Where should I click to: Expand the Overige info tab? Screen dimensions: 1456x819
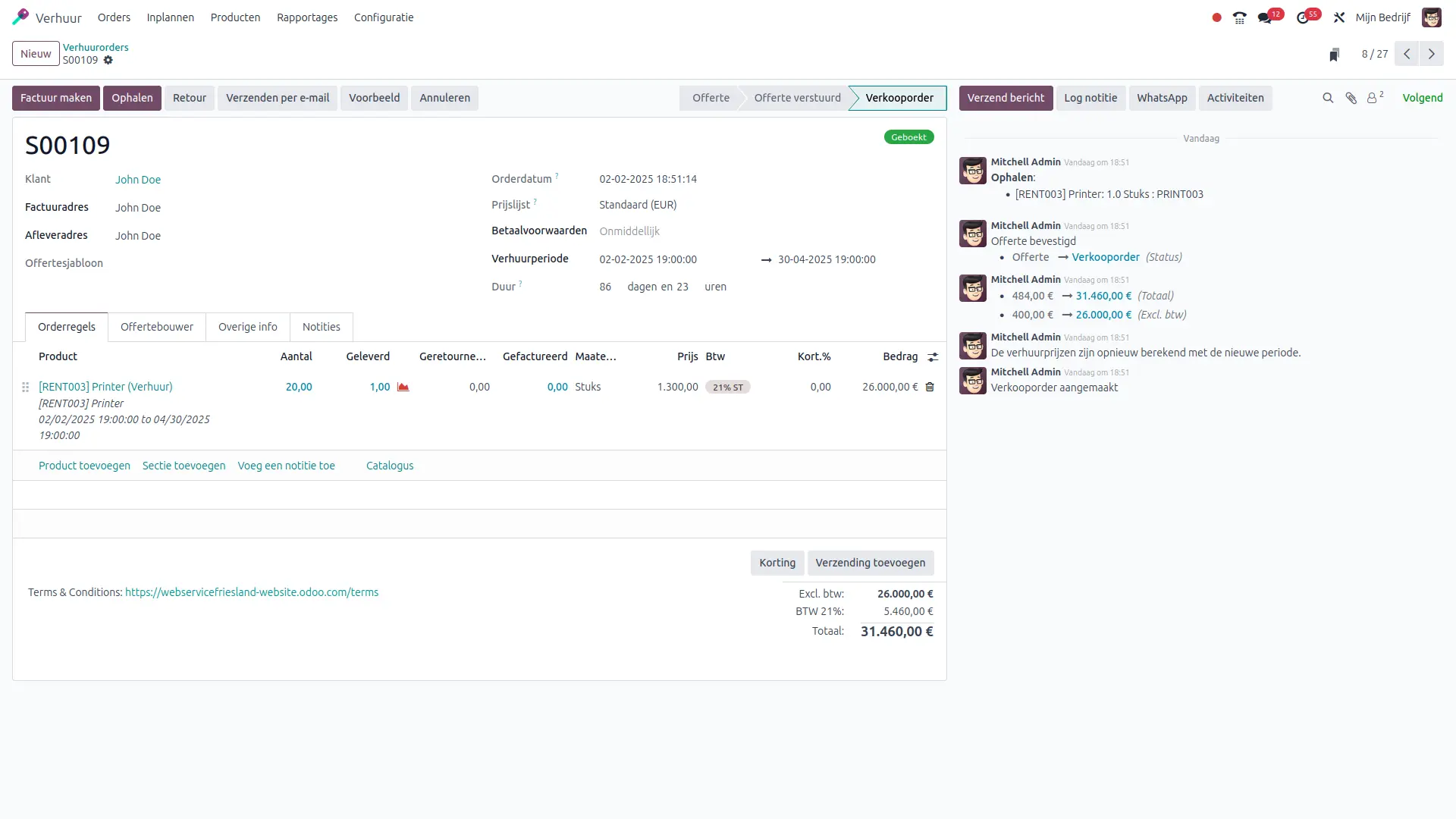(x=247, y=327)
